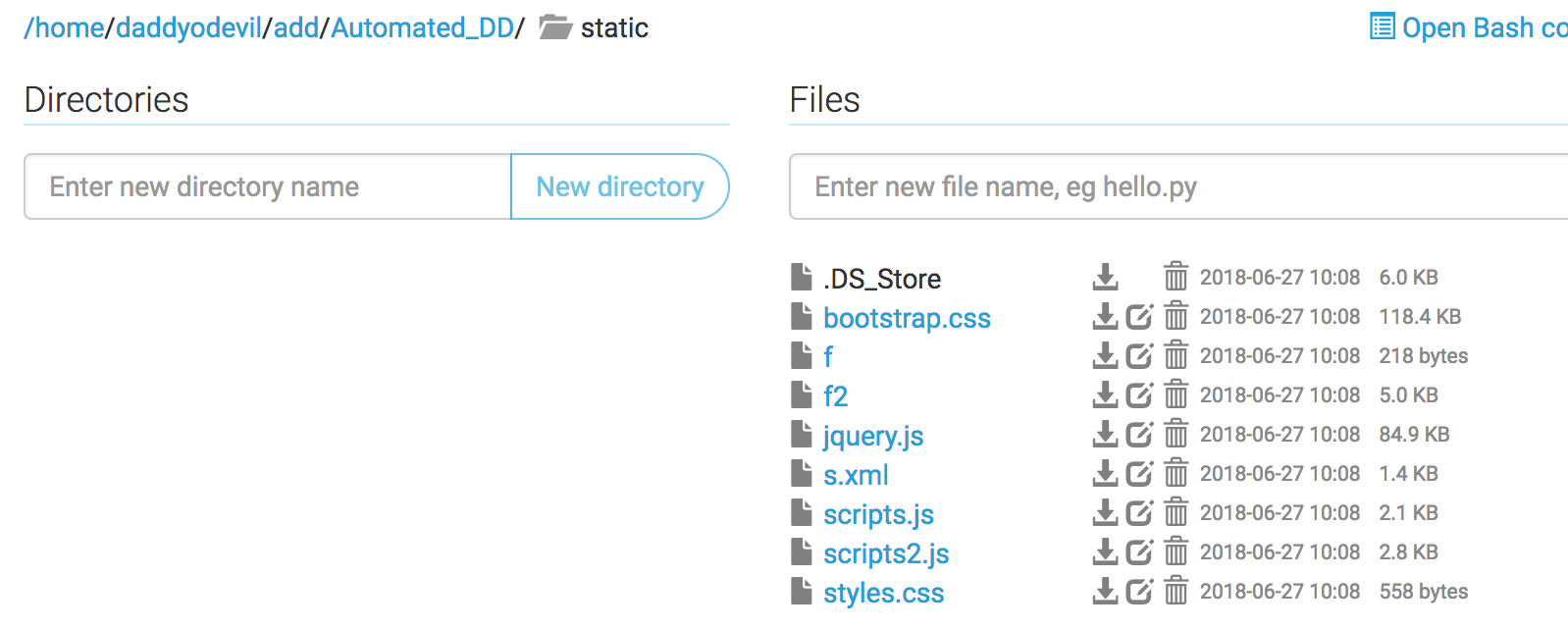Download the .DS_Store file
The width and height of the screenshot is (1568, 630).
click(1105, 278)
